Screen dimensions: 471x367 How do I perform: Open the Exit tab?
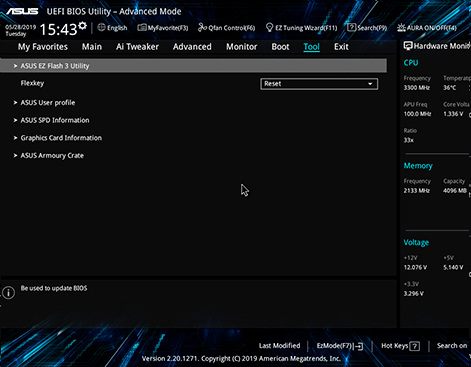[341, 47]
